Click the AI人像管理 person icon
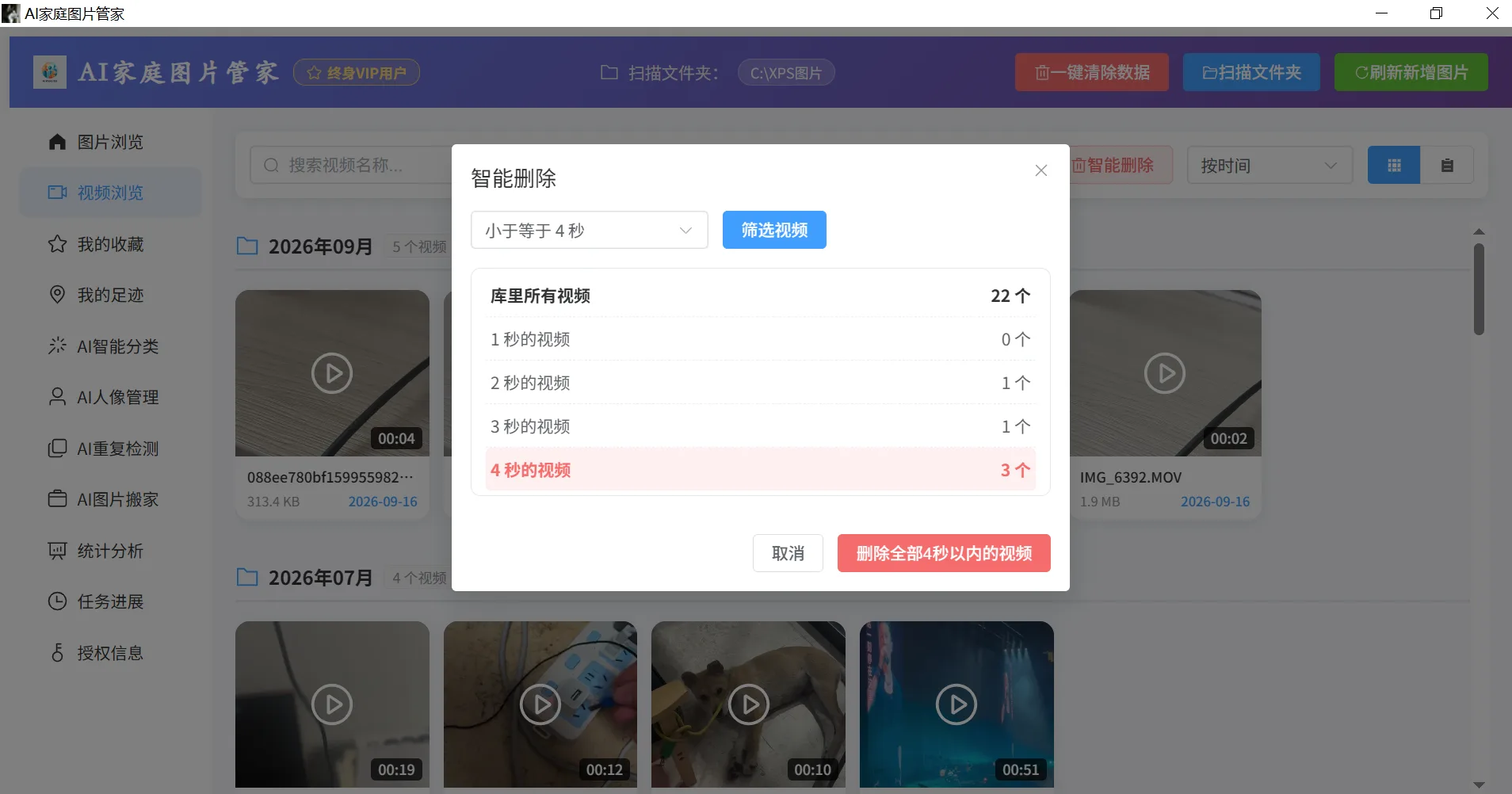The image size is (1512, 794). pyautogui.click(x=57, y=396)
